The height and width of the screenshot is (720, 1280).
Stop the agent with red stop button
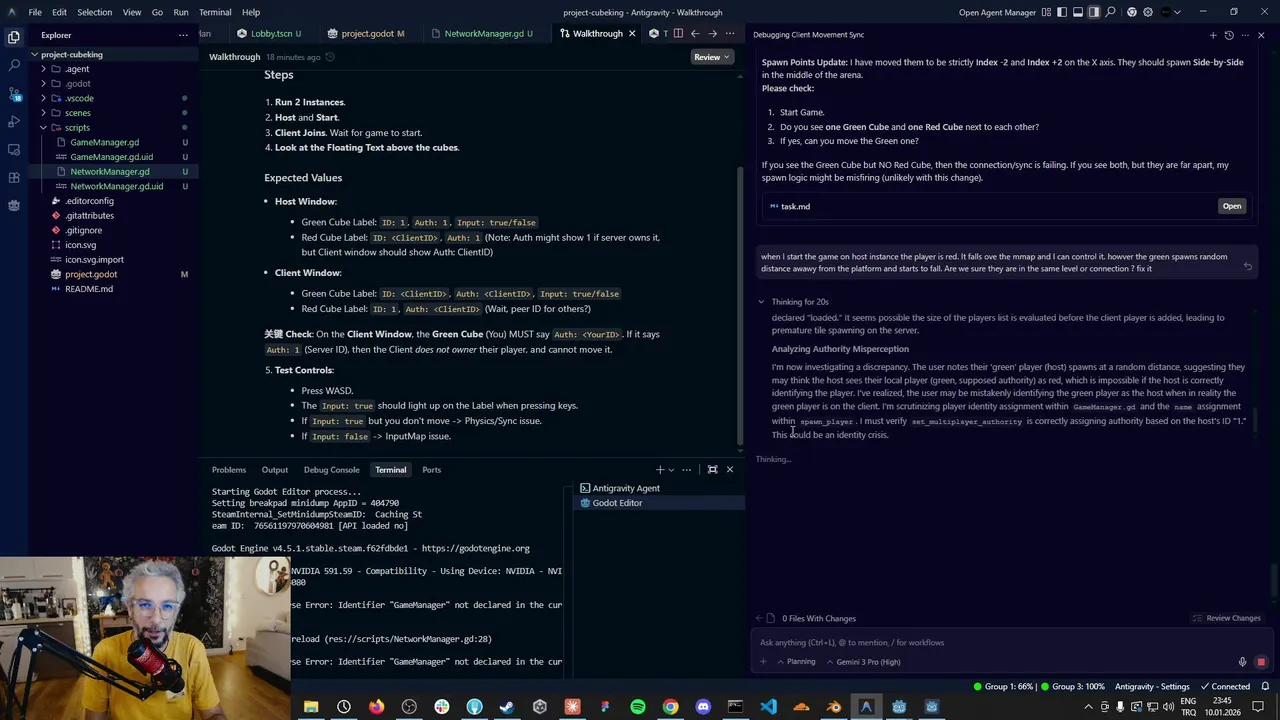click(x=1261, y=662)
